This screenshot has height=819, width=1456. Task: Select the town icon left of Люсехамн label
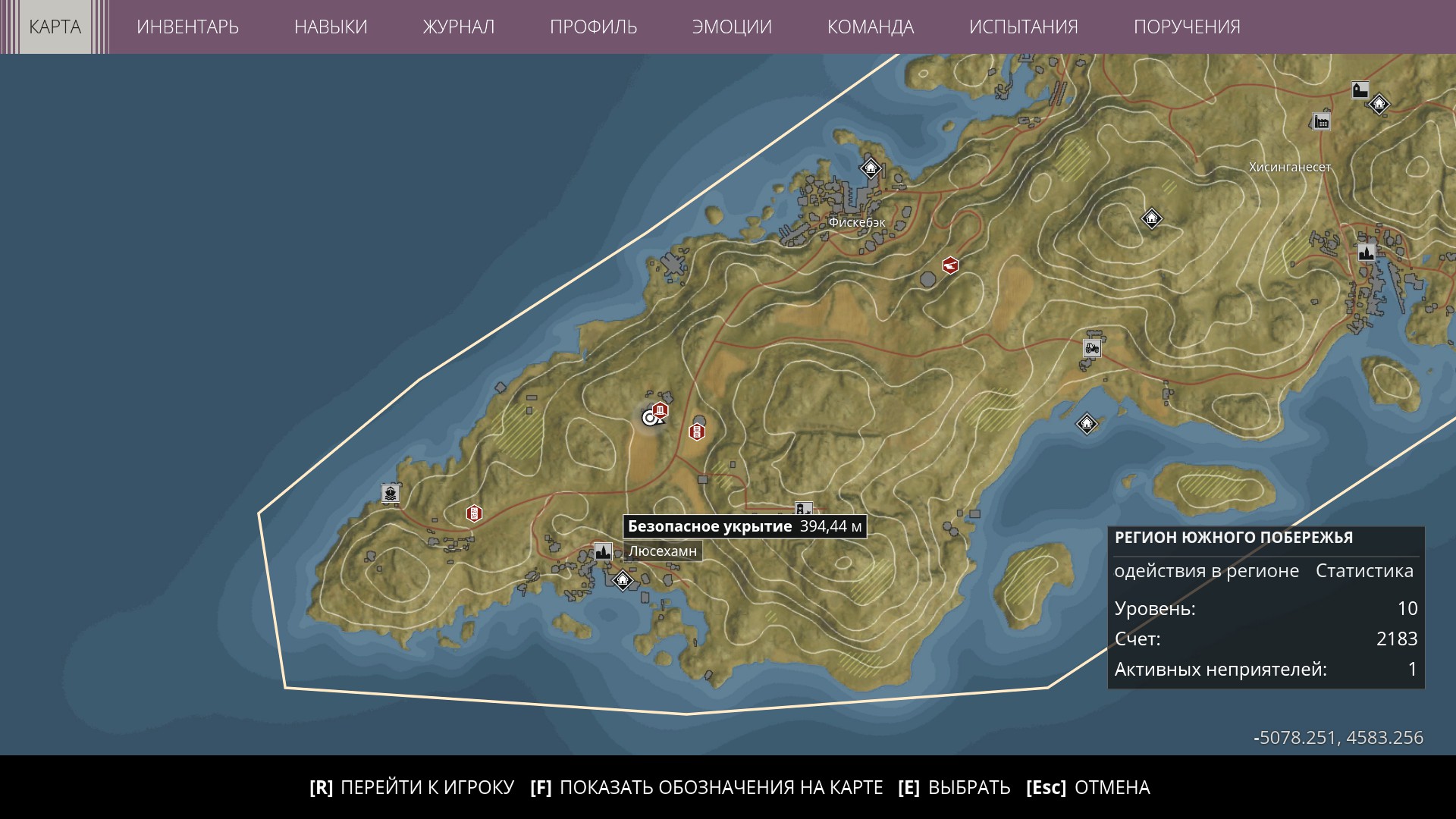pos(603,551)
